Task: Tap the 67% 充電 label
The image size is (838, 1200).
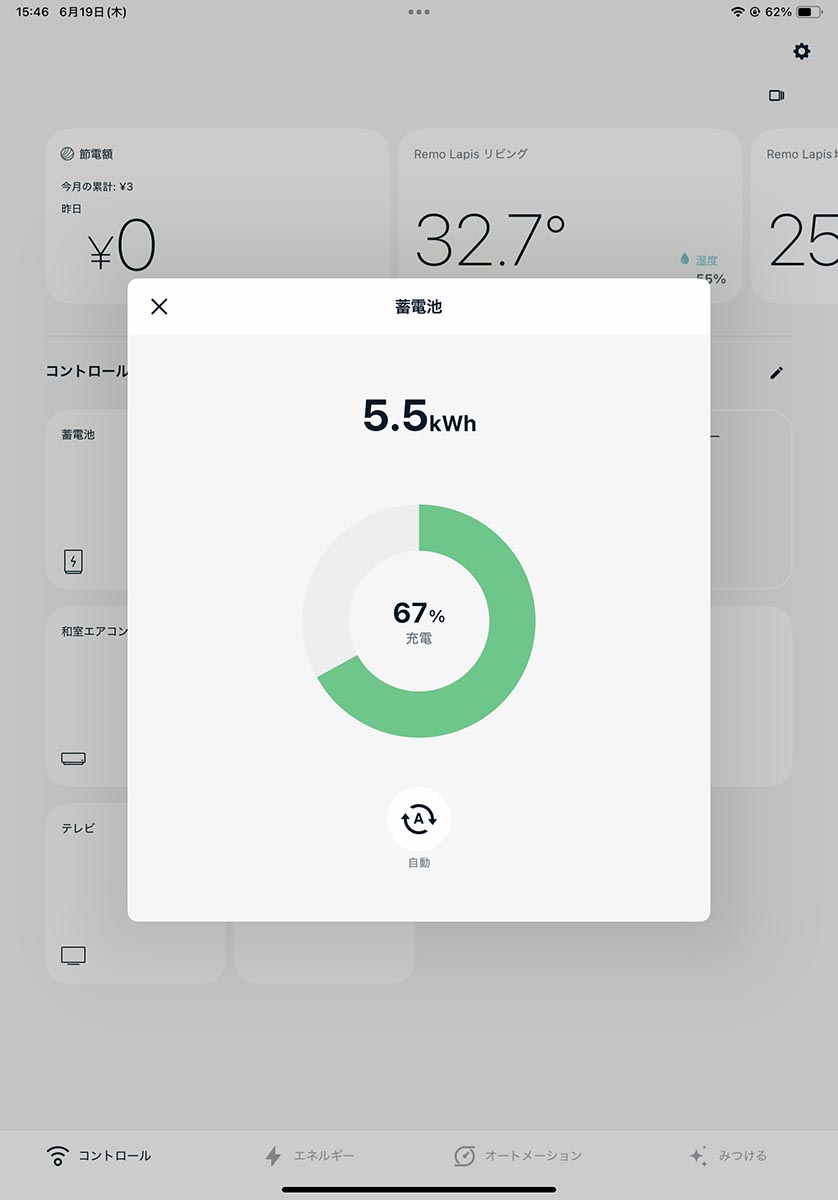Action: tap(419, 622)
